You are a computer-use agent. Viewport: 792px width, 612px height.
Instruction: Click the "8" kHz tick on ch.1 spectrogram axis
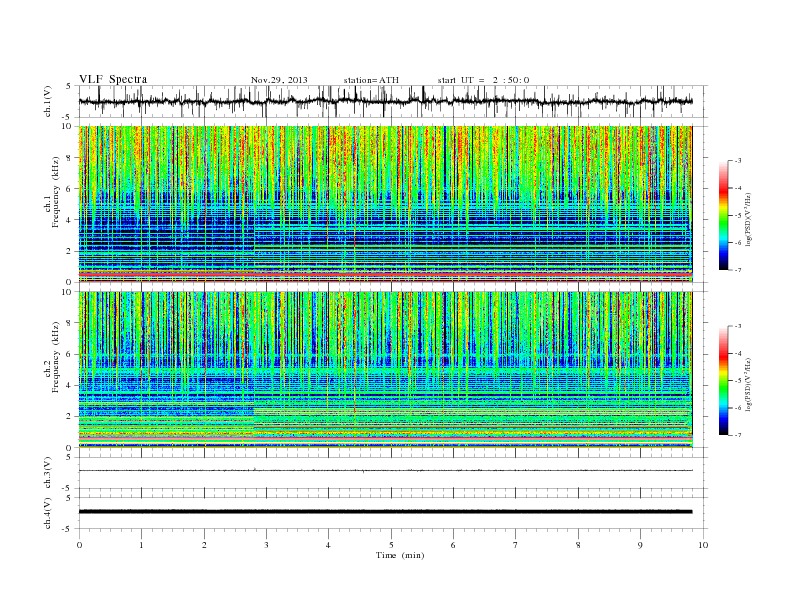69,158
